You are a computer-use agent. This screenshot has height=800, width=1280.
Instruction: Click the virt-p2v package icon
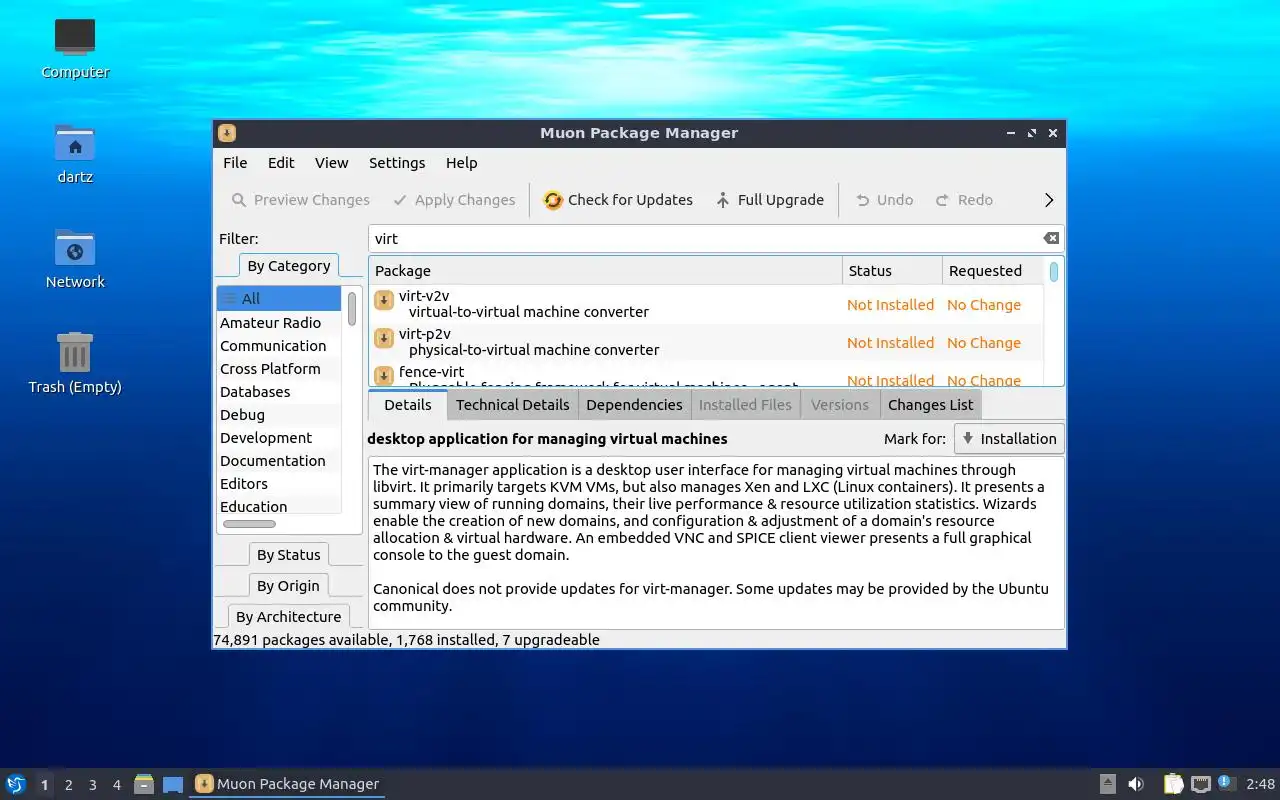pos(384,338)
